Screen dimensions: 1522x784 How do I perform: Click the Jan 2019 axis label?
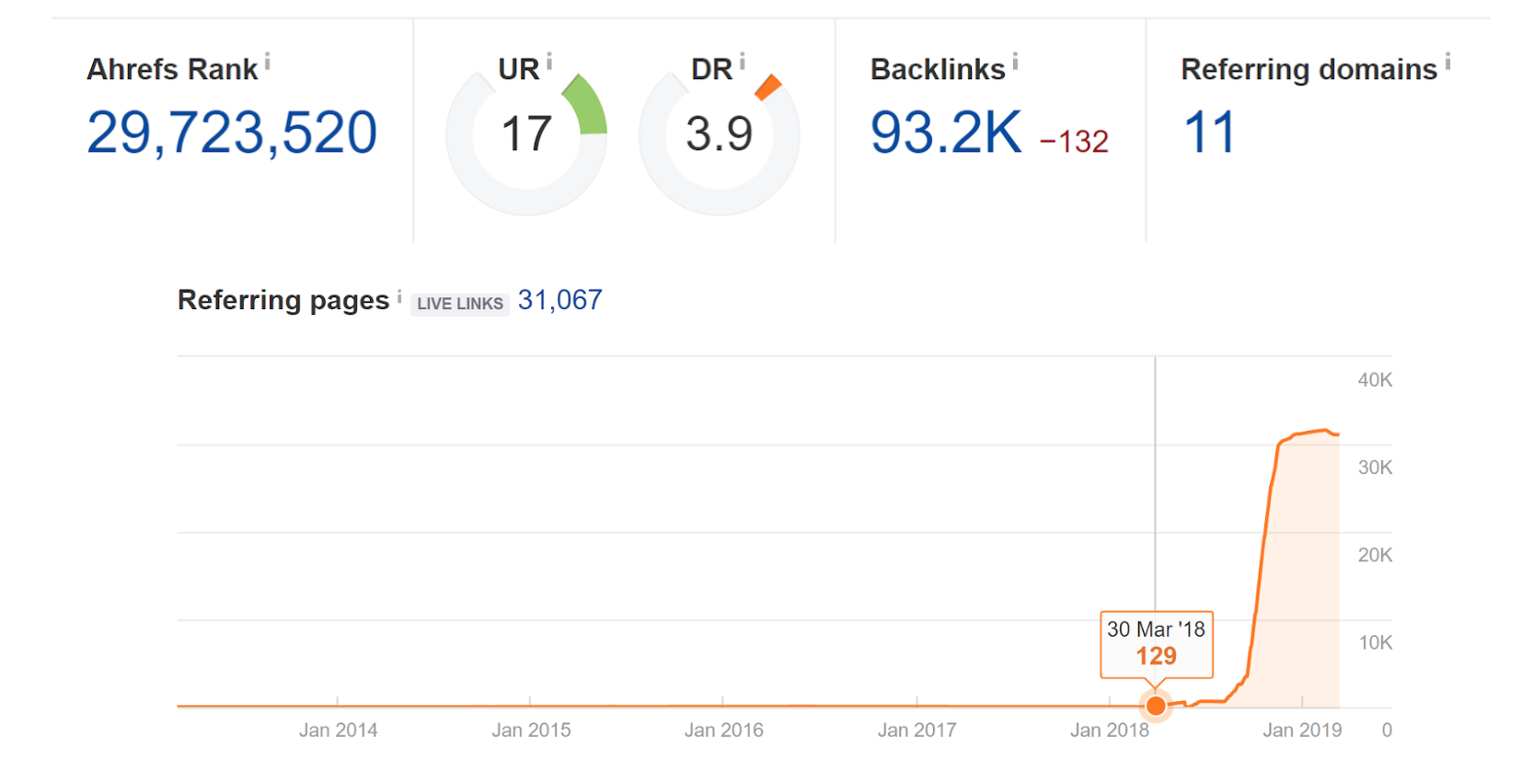[x=1302, y=731]
